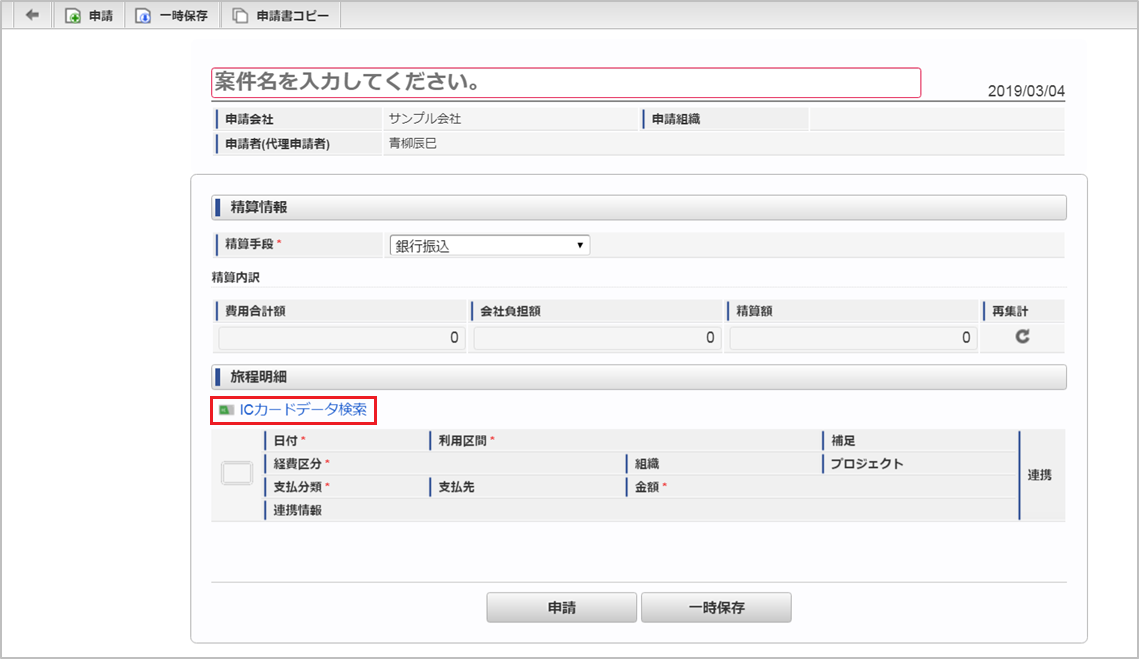Click the 利用区間 column header
This screenshot has width=1139, height=659.
462,440
